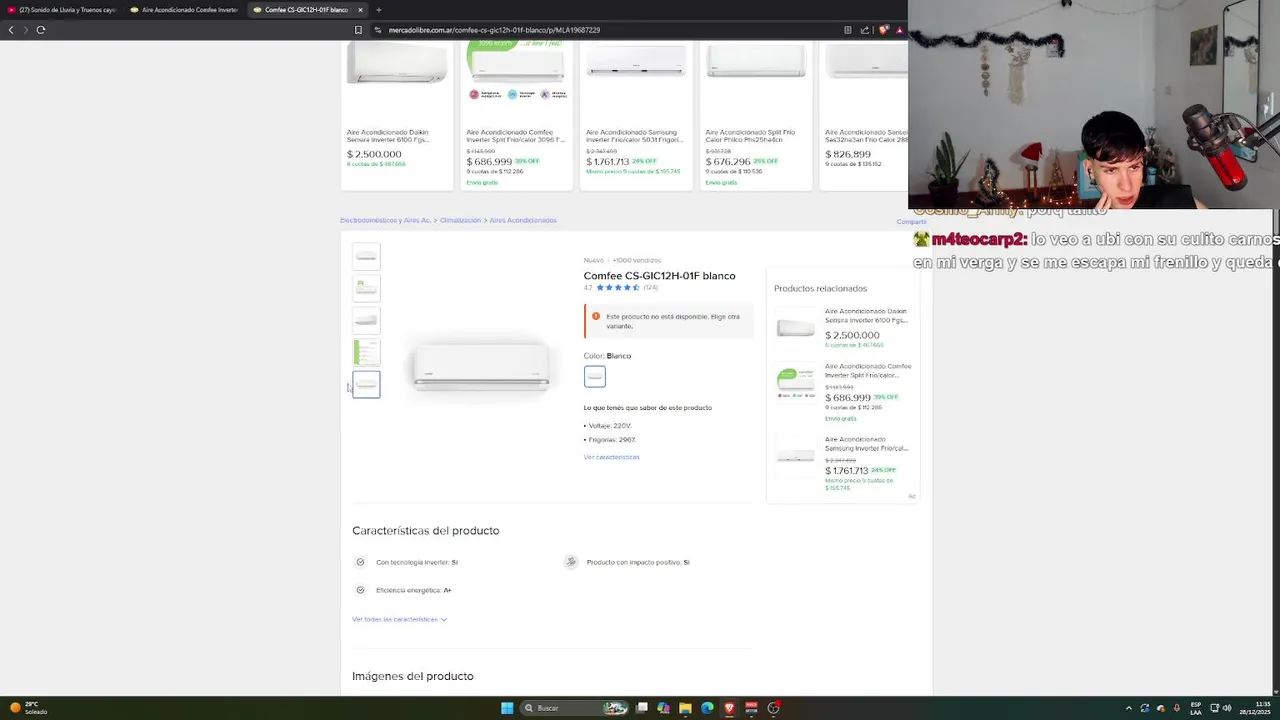Click the share icon in address bar
Image resolution: width=1280 pixels, height=720 pixels.
pos(865,30)
